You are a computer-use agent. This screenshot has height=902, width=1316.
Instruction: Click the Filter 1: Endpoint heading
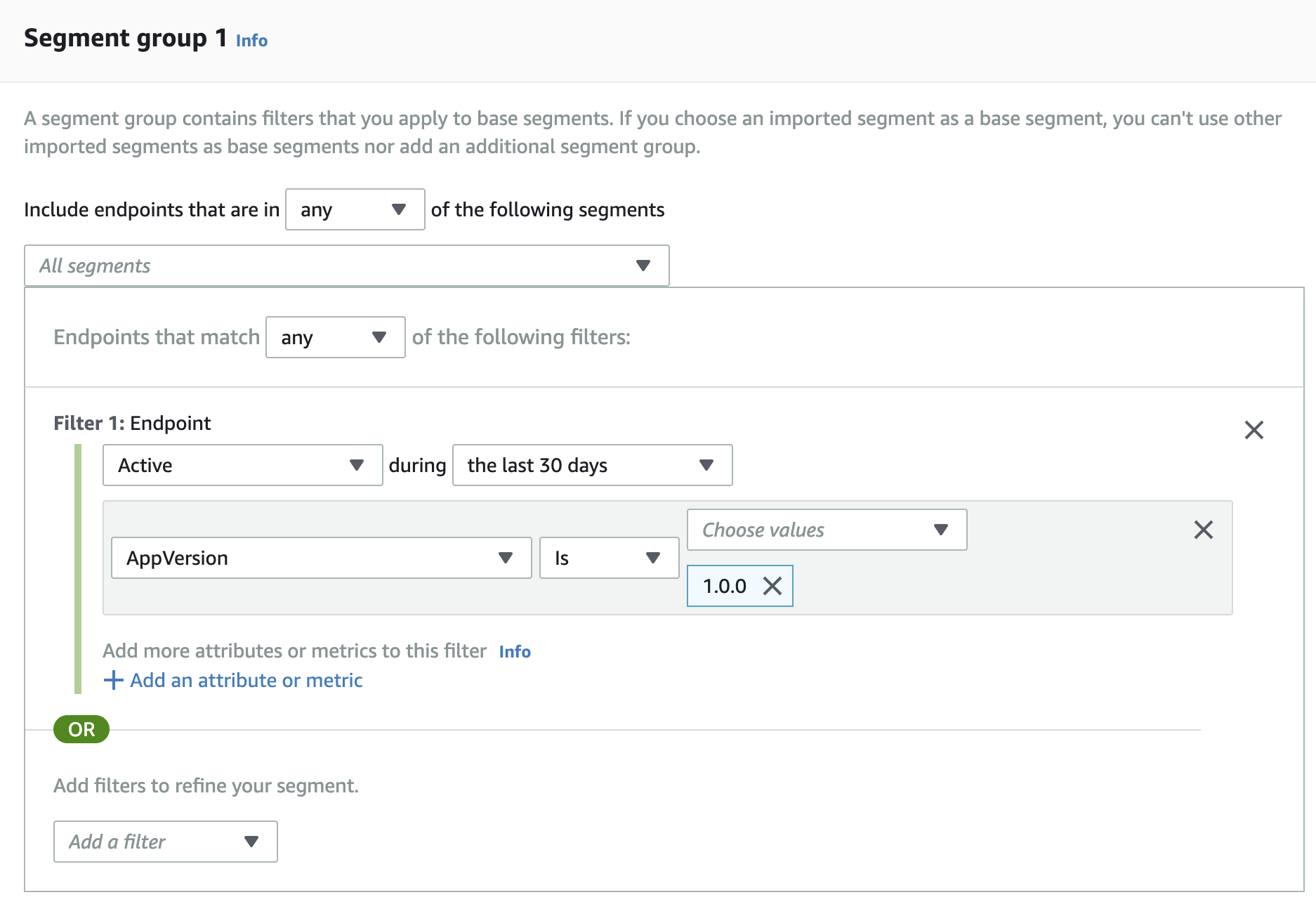pyautogui.click(x=132, y=423)
